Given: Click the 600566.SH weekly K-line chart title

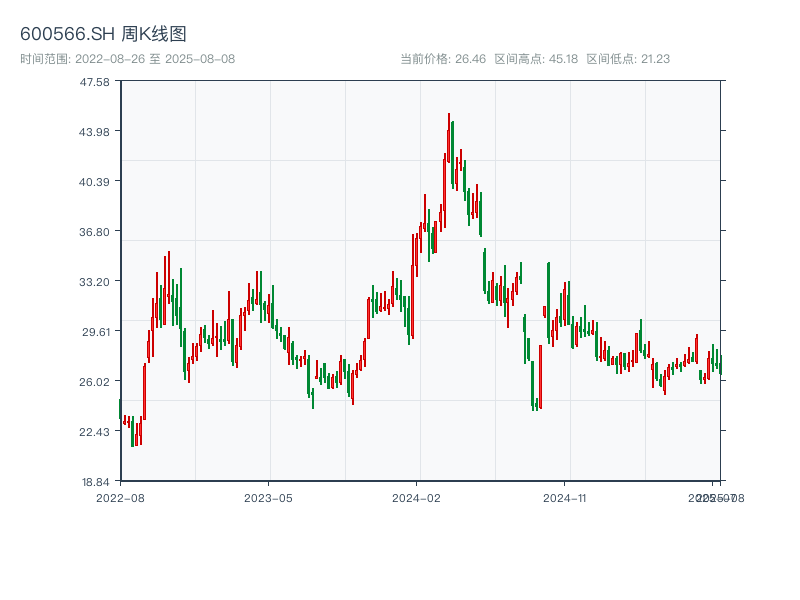Looking at the screenshot, I should tap(103, 34).
